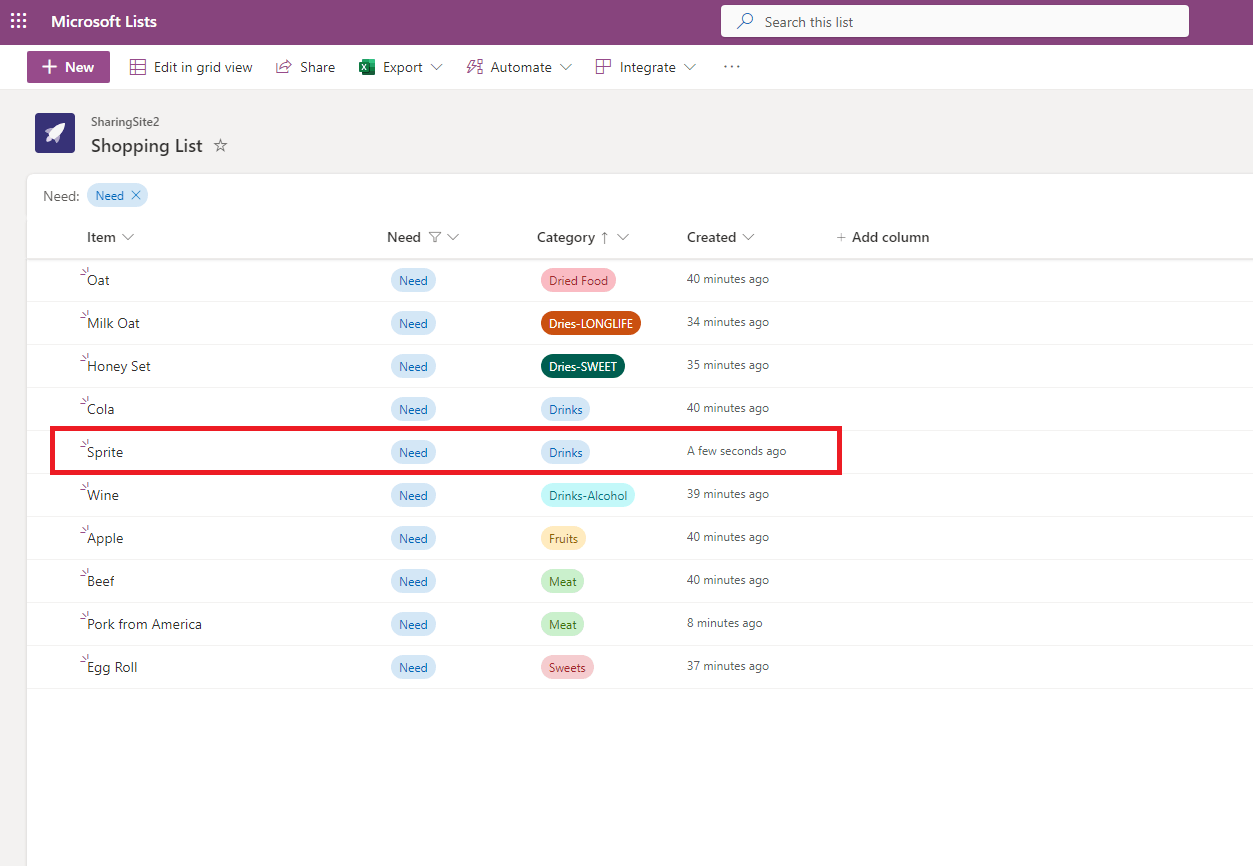Click Add column
1253x866 pixels.
pyautogui.click(x=883, y=237)
